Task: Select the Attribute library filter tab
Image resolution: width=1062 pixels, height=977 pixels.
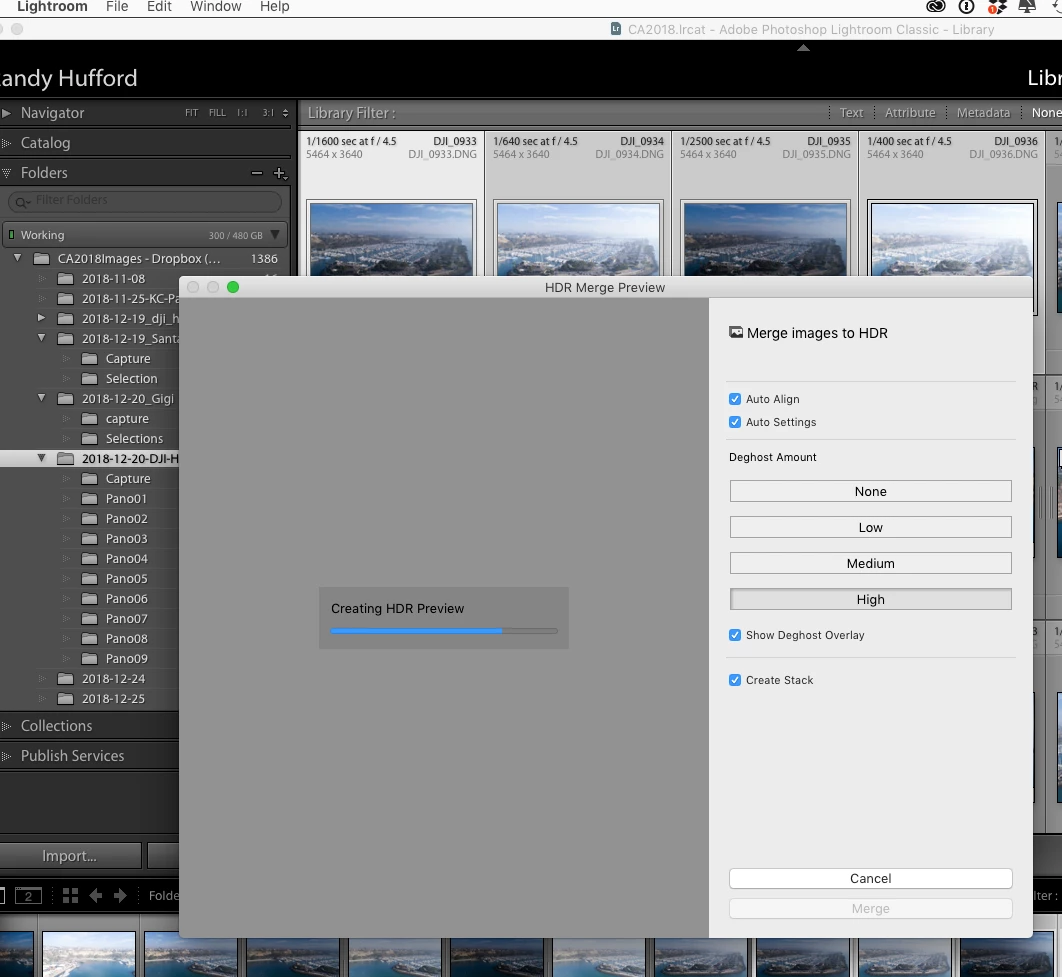Action: pos(910,113)
